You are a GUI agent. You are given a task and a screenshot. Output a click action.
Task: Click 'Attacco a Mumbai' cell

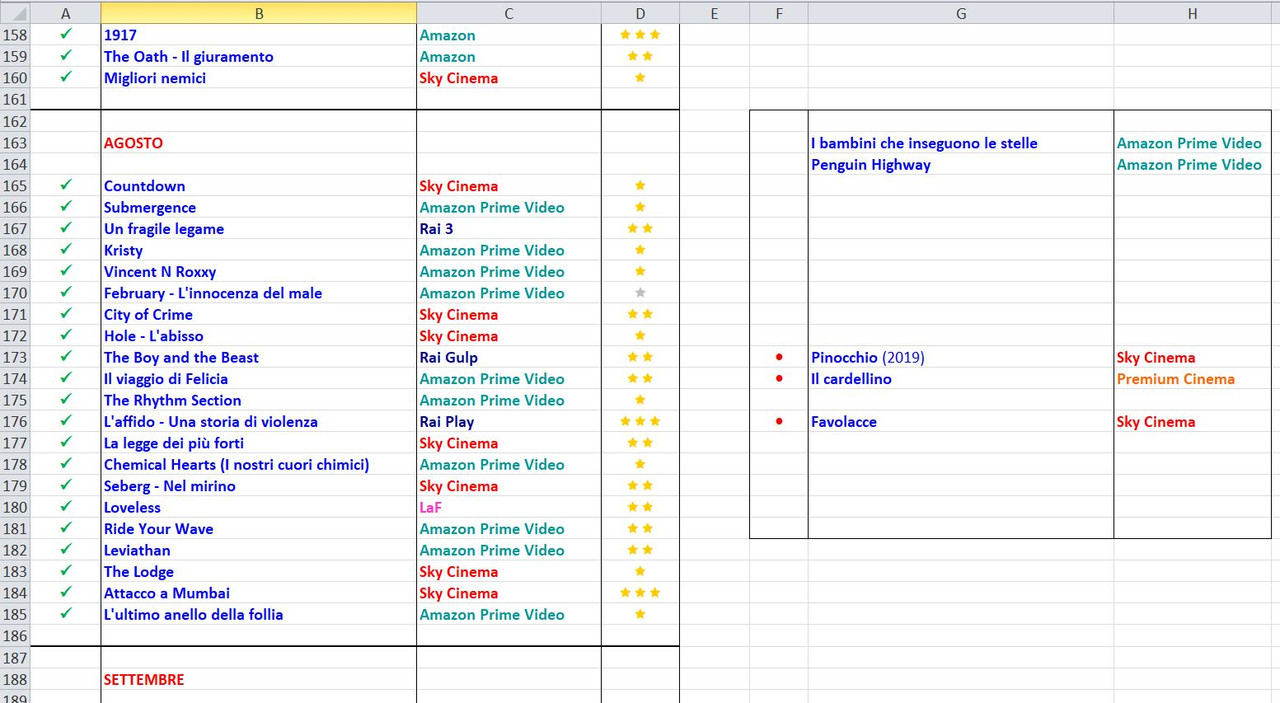(x=258, y=593)
